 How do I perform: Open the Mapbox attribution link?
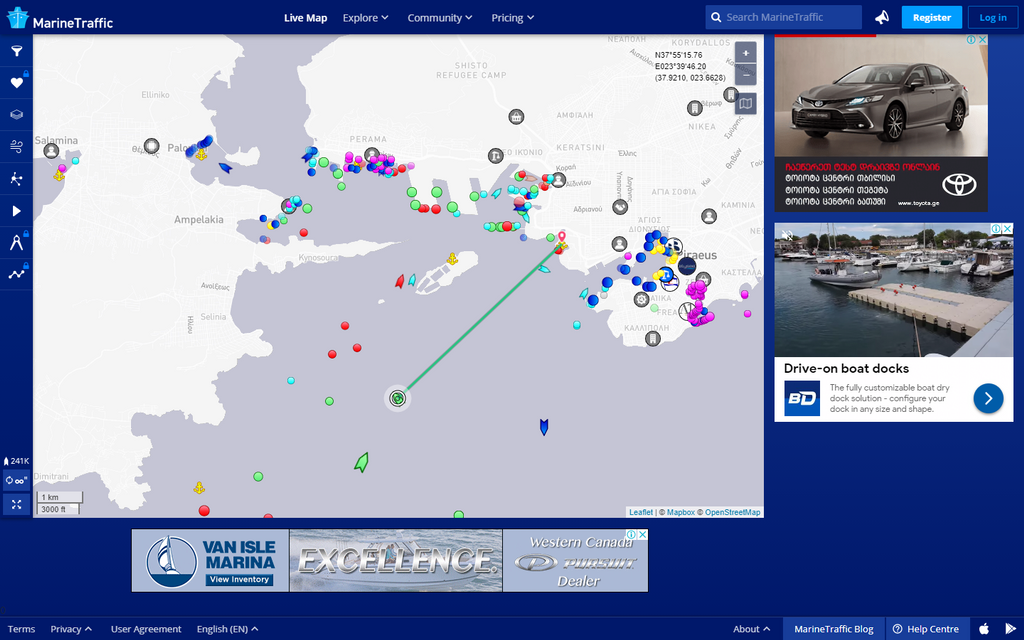(680, 512)
